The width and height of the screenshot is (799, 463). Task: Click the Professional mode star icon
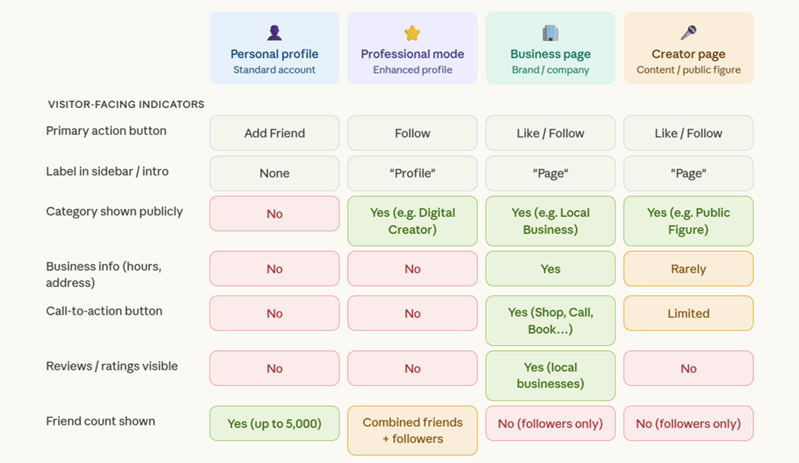(x=412, y=33)
